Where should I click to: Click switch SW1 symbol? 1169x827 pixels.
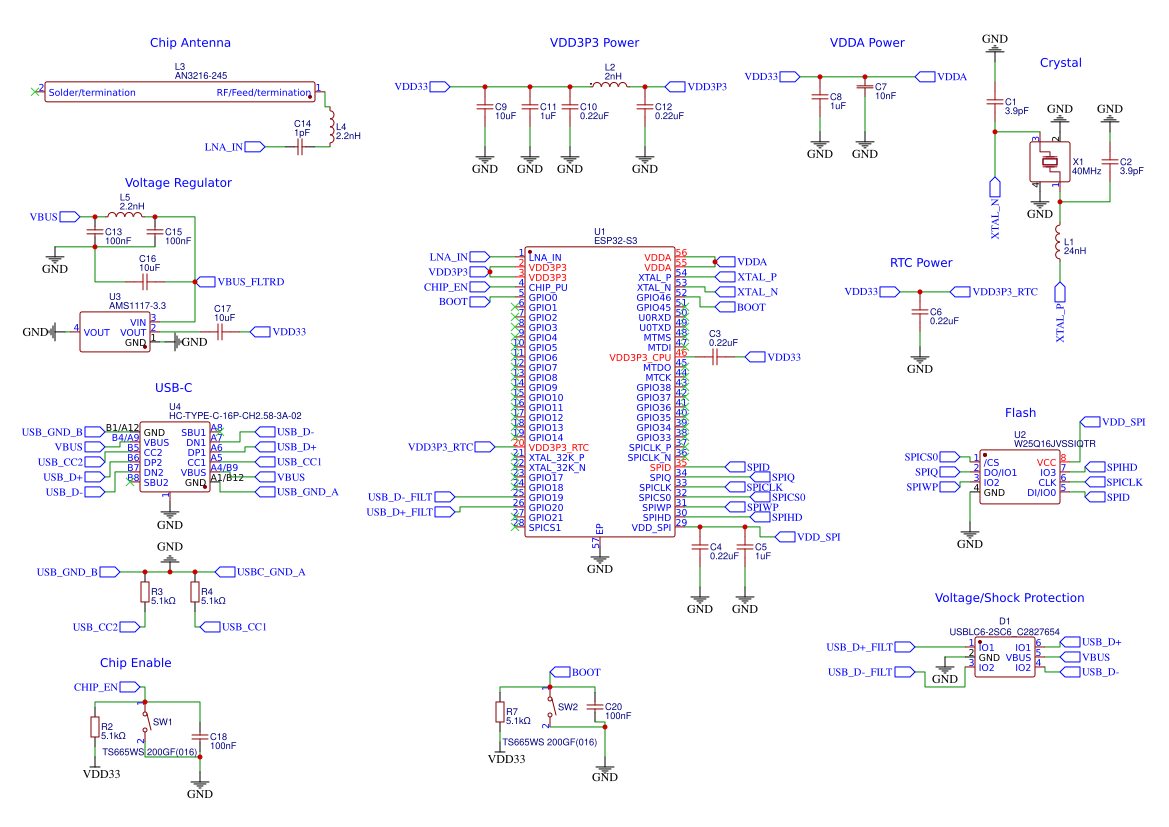click(x=145, y=723)
